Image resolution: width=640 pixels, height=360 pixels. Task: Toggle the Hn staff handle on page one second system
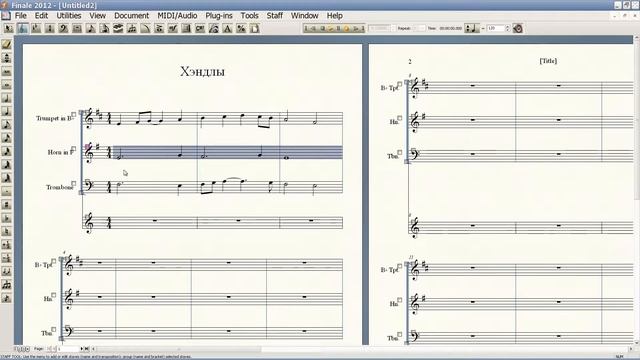click(x=53, y=295)
